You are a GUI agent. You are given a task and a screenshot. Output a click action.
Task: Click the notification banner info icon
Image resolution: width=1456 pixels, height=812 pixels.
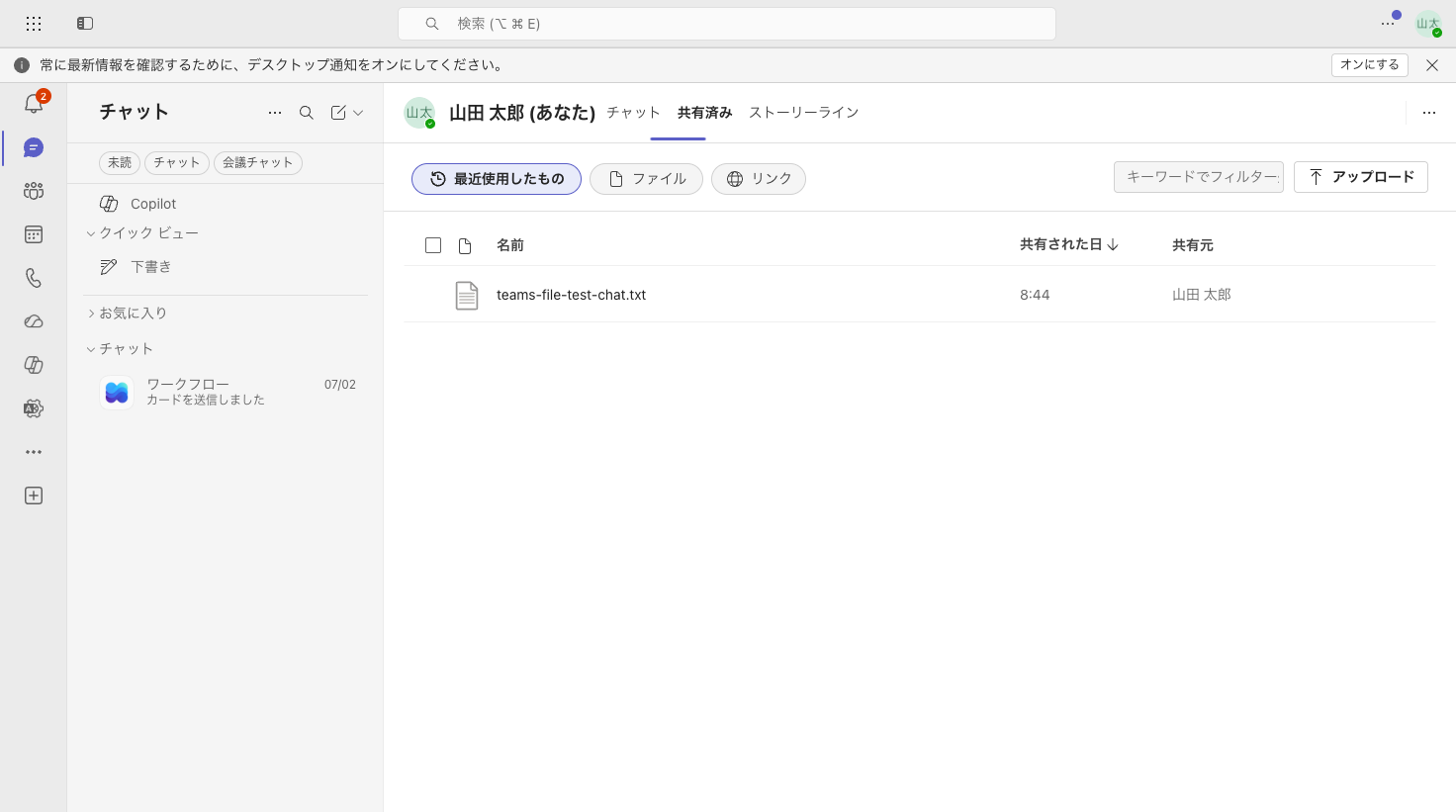(22, 65)
